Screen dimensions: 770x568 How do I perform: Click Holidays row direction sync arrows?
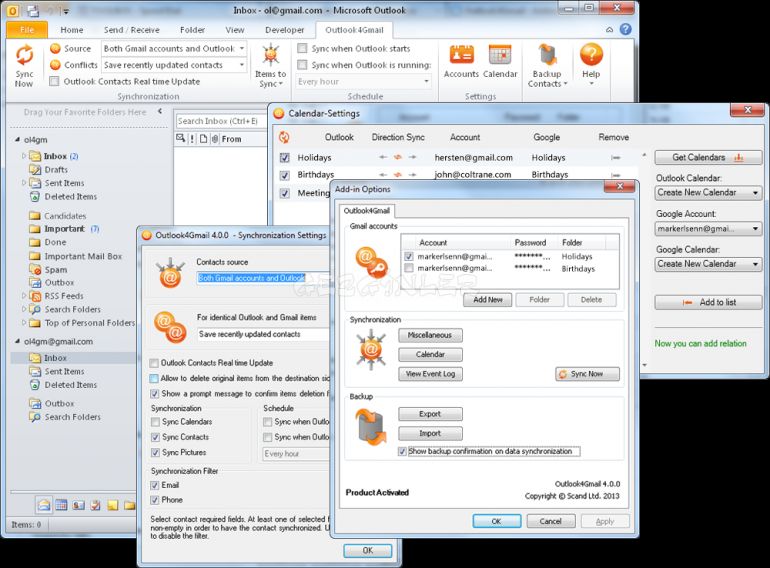click(x=398, y=157)
